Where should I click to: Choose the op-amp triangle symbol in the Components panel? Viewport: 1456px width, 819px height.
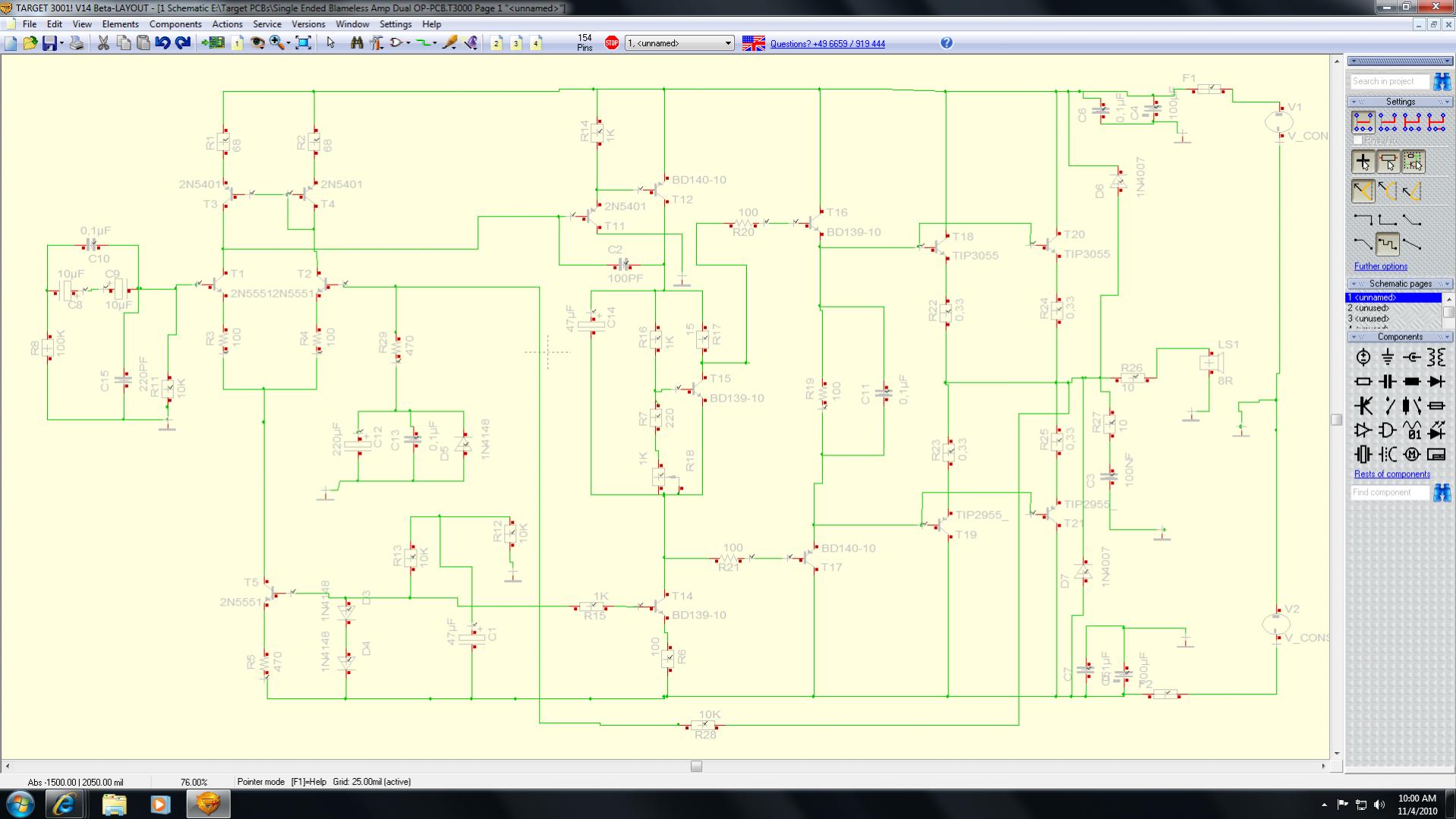point(1363,430)
